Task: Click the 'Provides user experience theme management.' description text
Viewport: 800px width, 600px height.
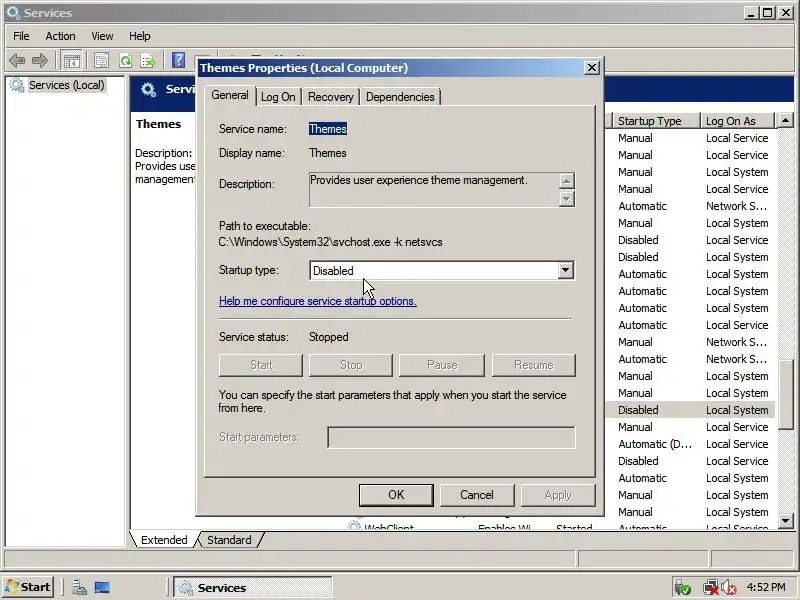Action: (x=418, y=180)
